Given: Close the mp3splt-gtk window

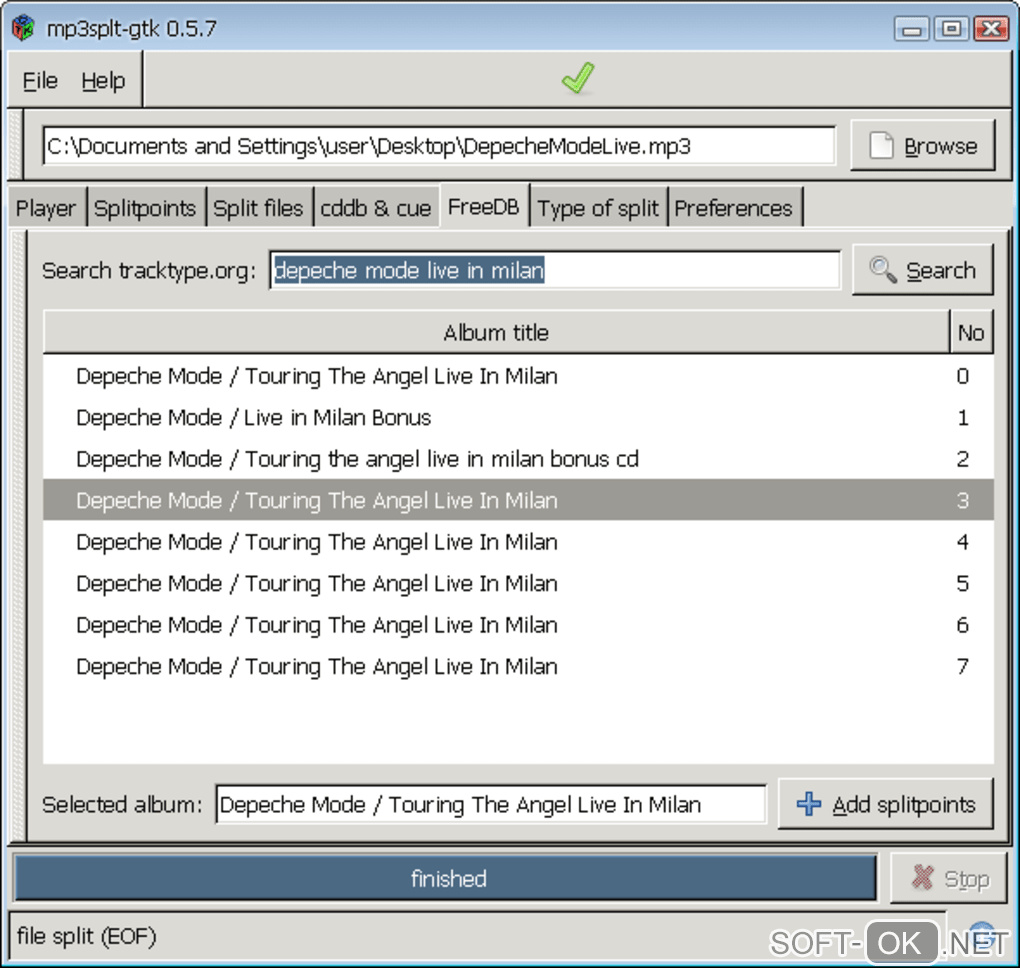Looking at the screenshot, I should (991, 29).
